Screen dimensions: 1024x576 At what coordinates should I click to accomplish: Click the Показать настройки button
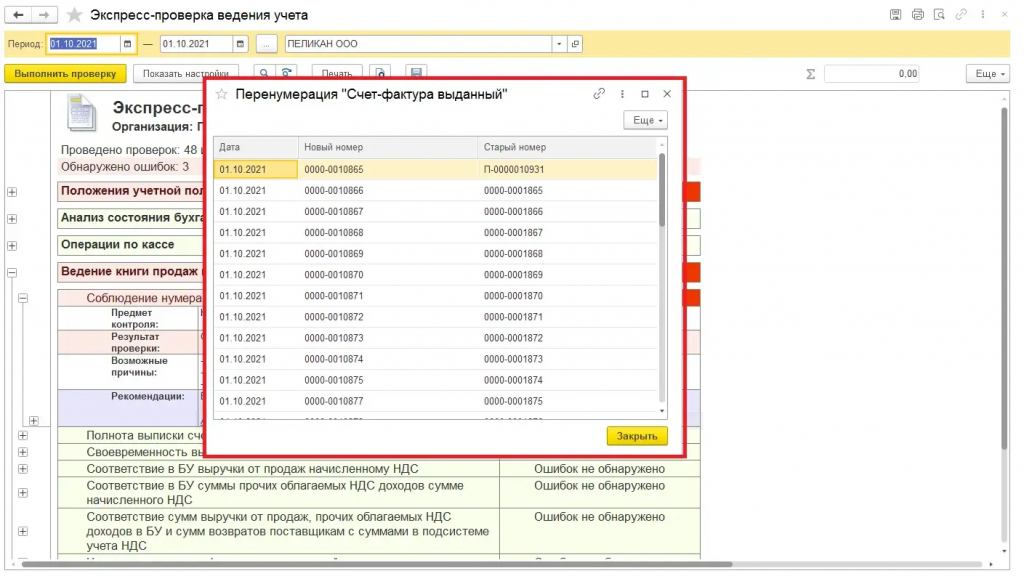185,74
